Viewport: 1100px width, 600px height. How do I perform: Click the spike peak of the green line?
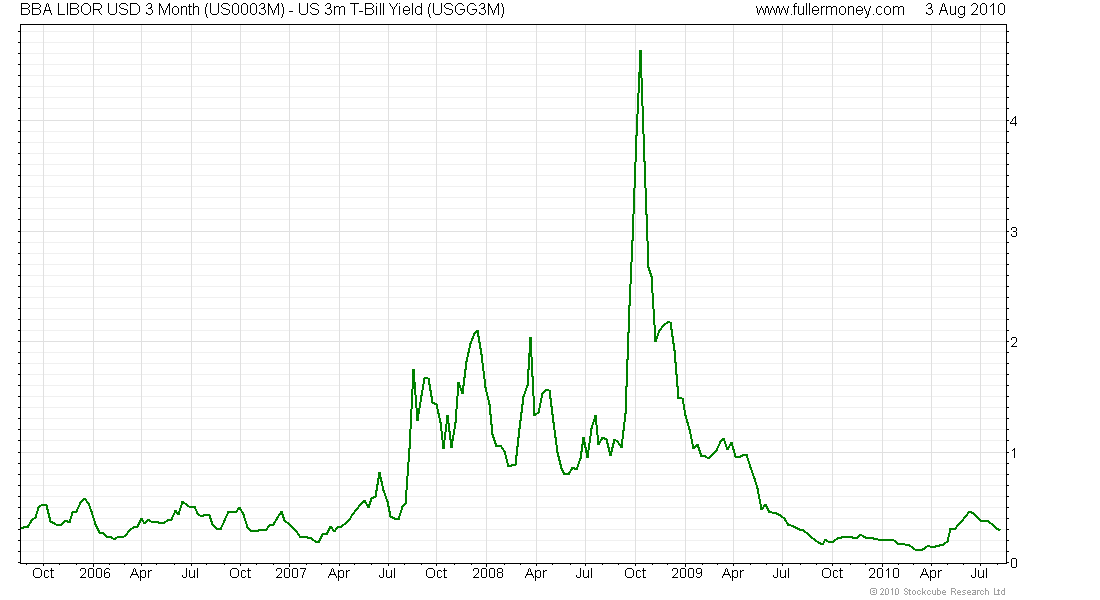(x=640, y=51)
